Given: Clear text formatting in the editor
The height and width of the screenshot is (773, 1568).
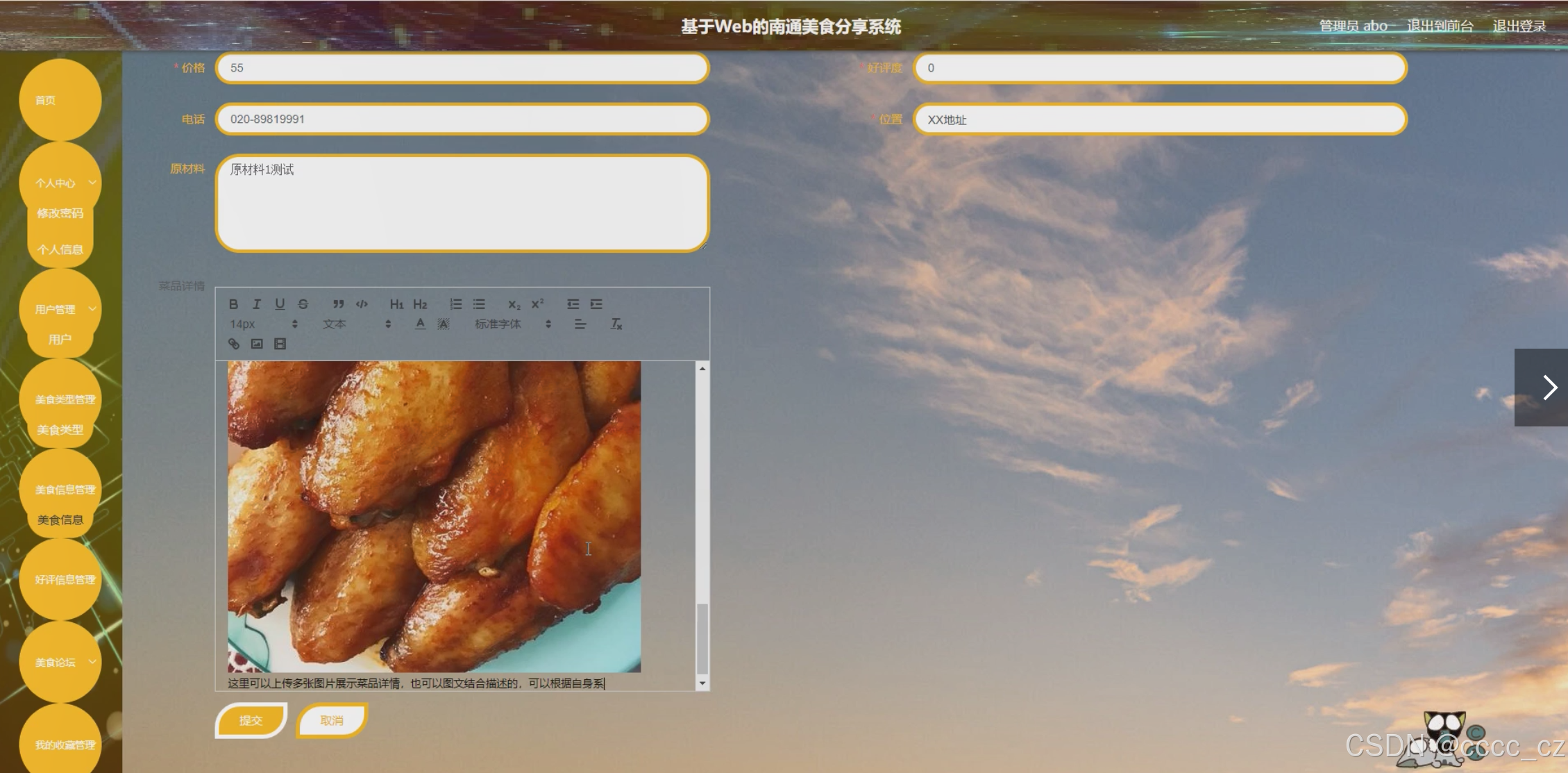Looking at the screenshot, I should tap(616, 324).
